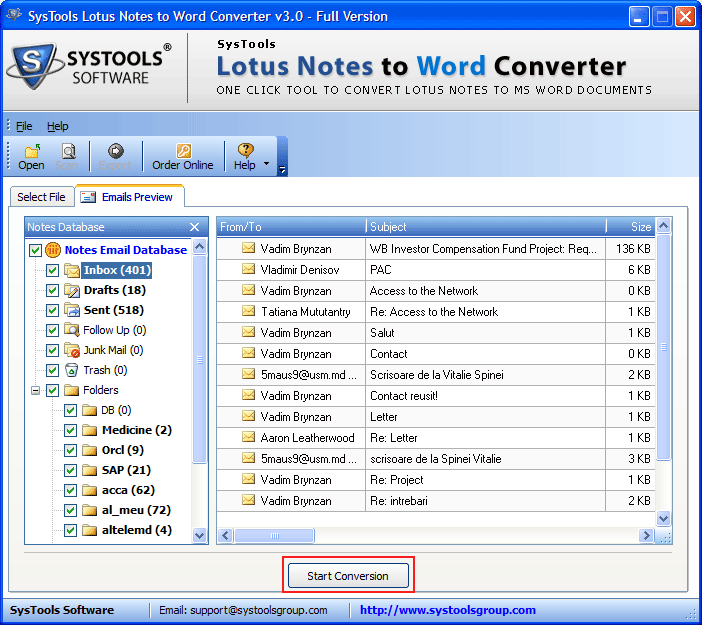This screenshot has height=625, width=702.
Task: Click the Help question mark icon
Action: coord(245,151)
